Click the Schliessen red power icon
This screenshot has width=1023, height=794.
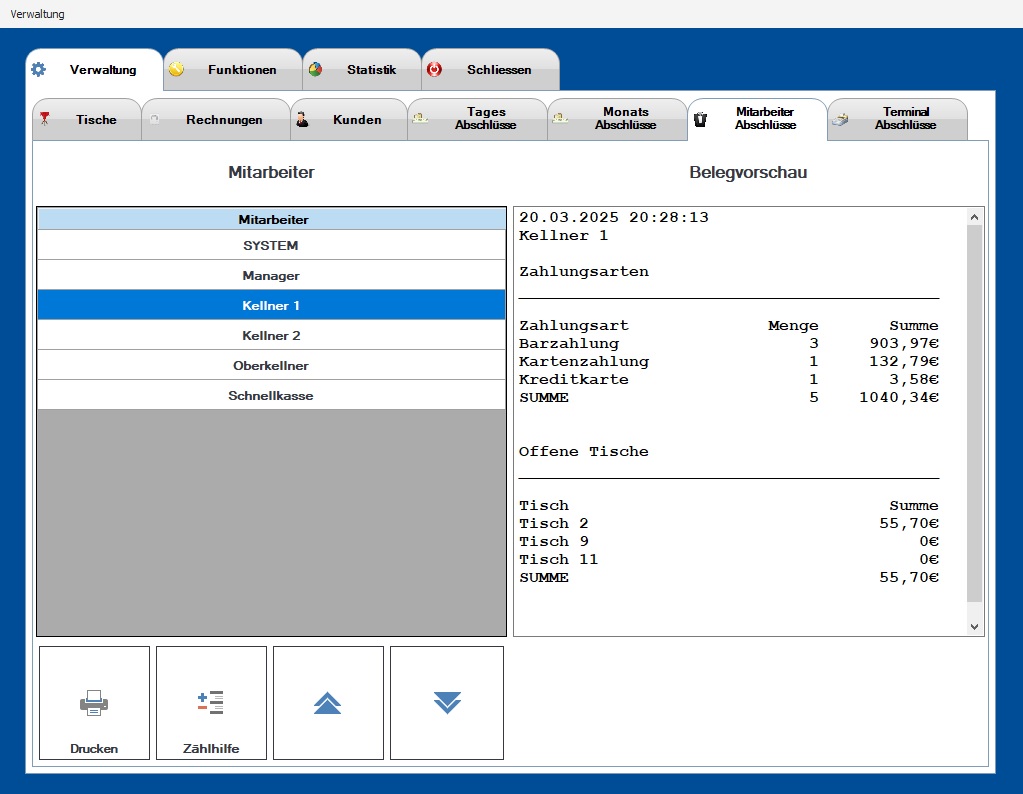coord(434,70)
